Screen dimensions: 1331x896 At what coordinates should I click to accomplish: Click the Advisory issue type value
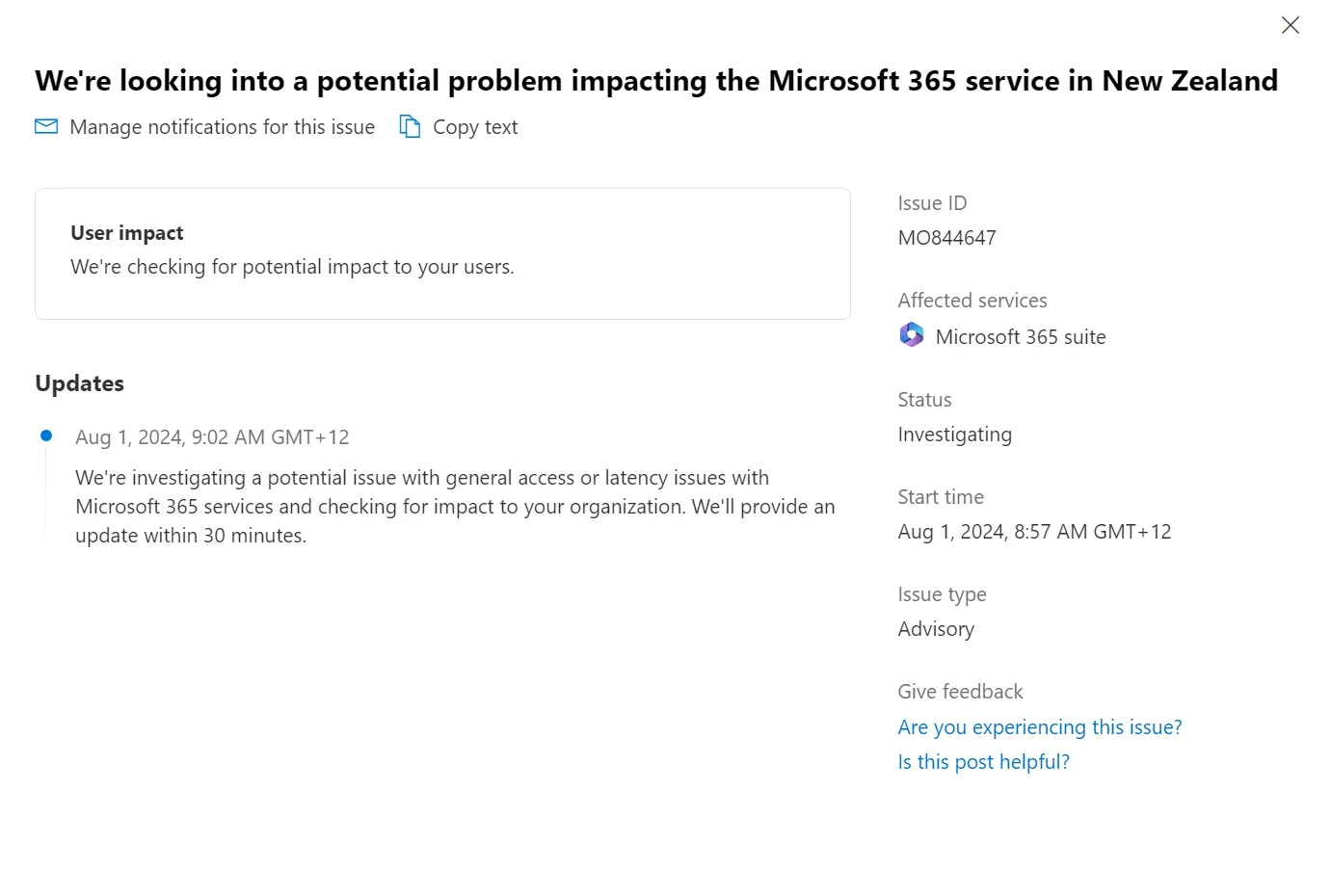[x=936, y=629]
